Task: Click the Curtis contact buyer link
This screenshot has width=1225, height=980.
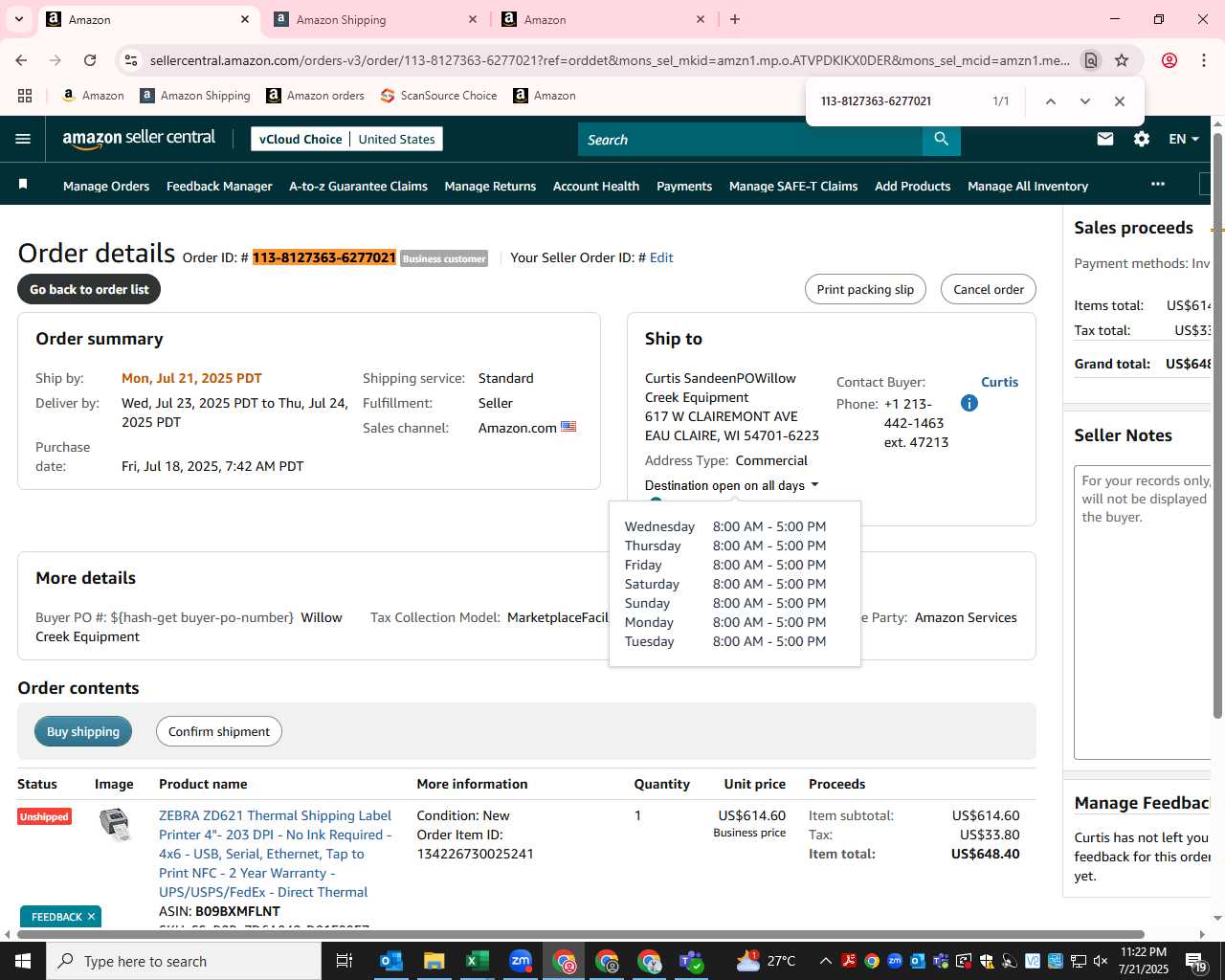Action: point(999,382)
